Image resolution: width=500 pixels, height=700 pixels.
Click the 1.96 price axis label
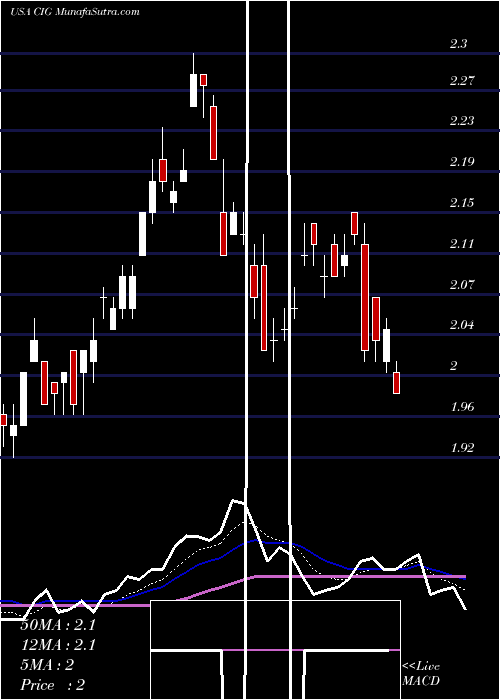click(x=462, y=407)
